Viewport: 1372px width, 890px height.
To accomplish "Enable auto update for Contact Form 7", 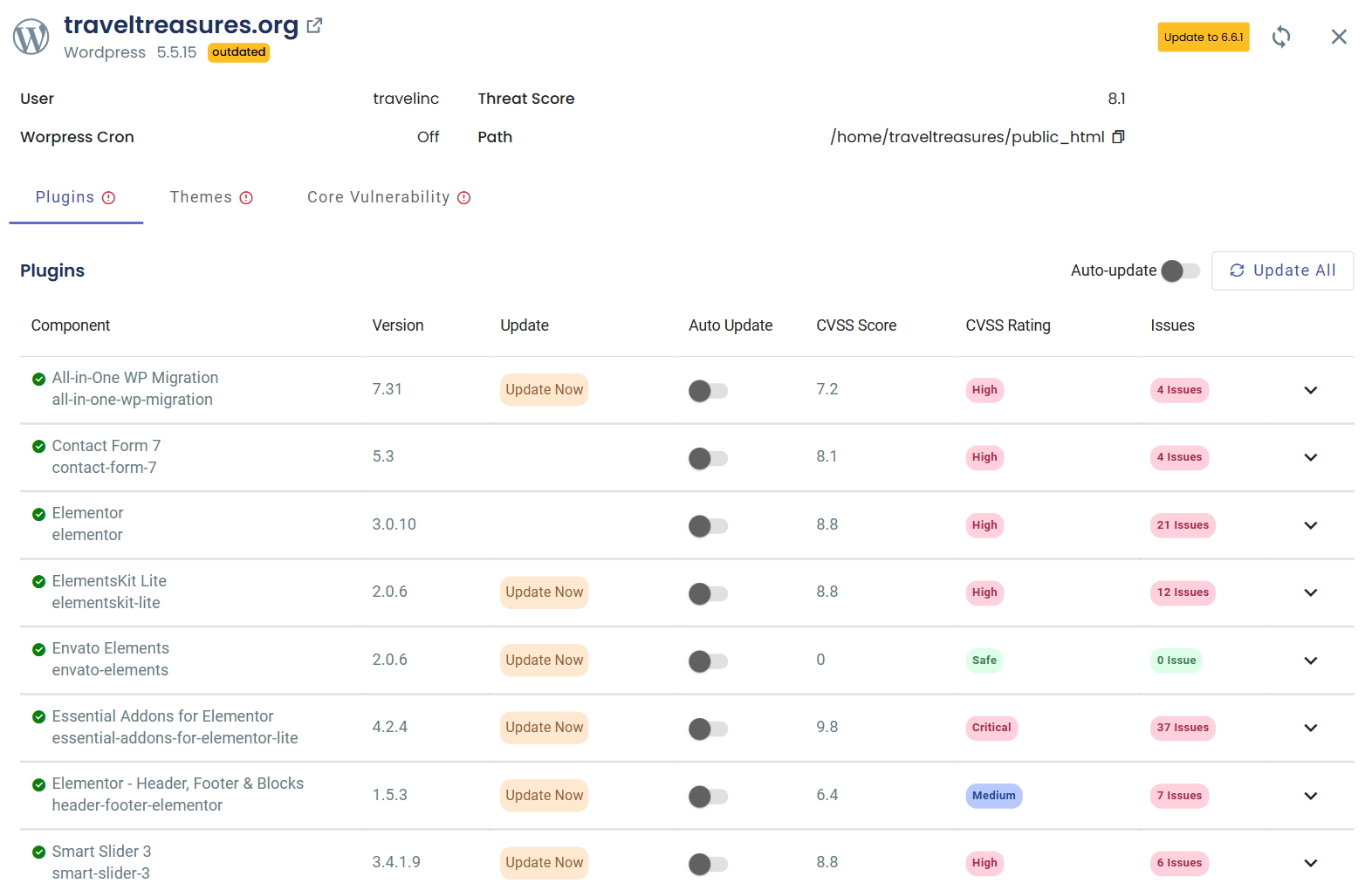I will click(x=708, y=458).
